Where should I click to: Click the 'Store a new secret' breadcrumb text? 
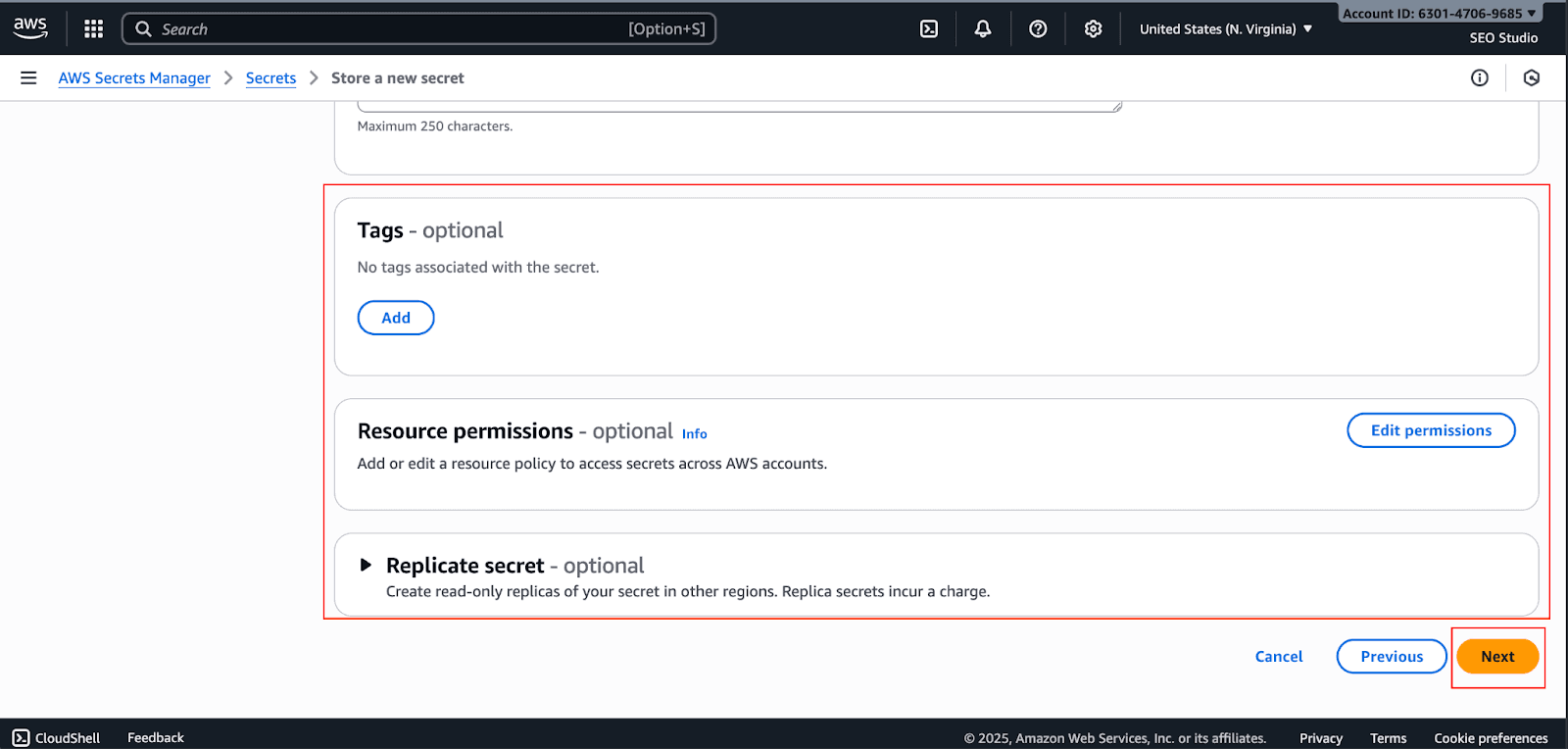tap(397, 77)
